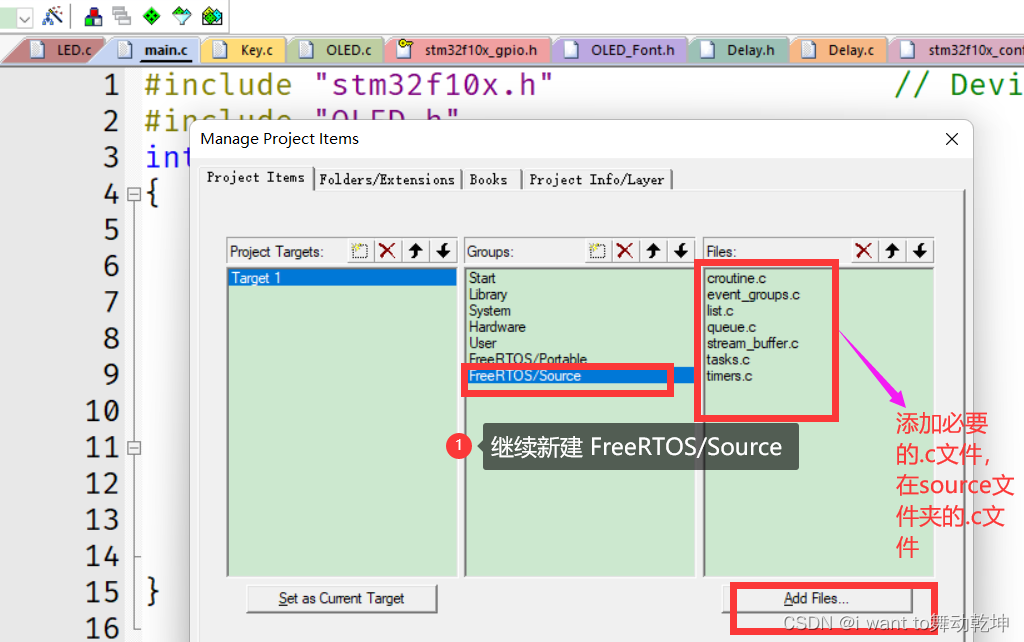Click the Select Software Packs diamond icon
The width and height of the screenshot is (1024, 642).
[182, 16]
